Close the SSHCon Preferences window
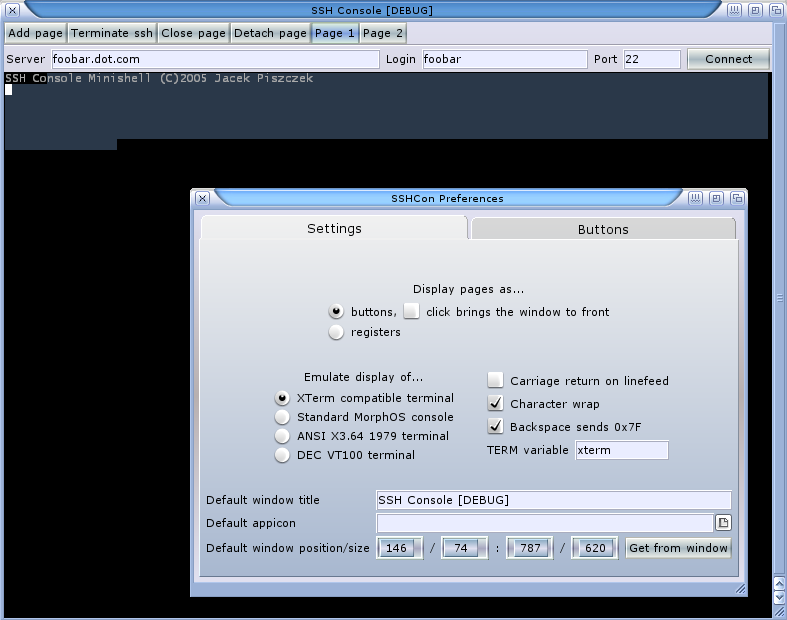 pos(201,198)
